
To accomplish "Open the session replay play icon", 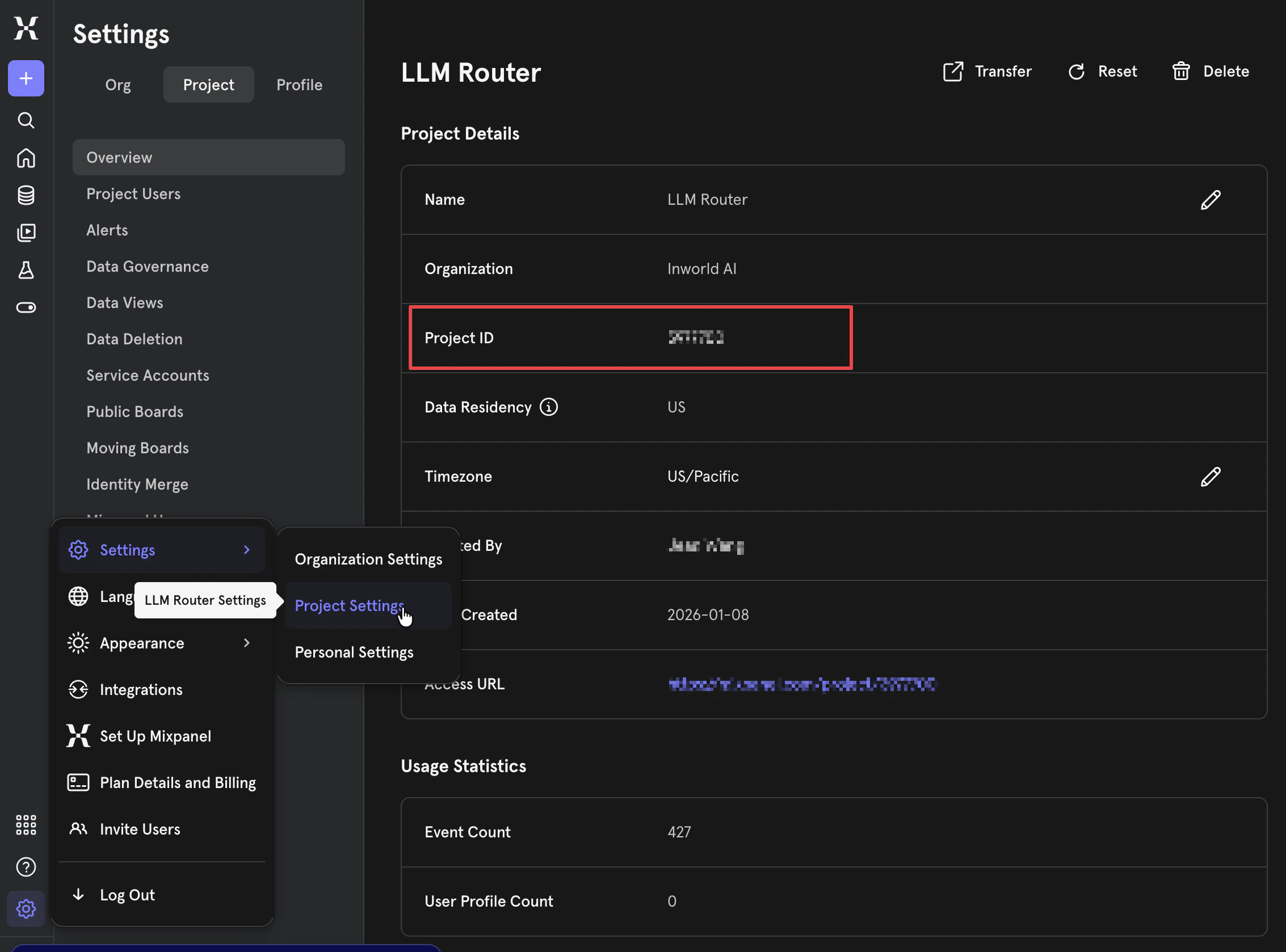I will tap(26, 232).
